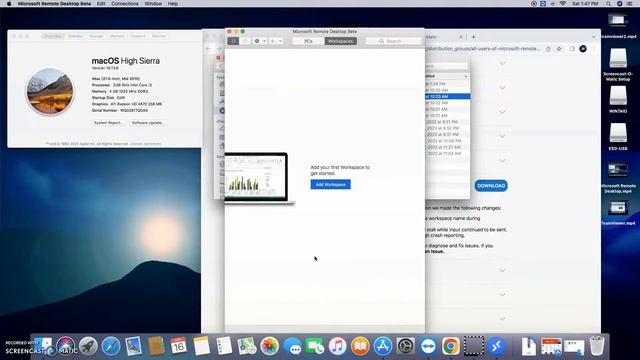The height and width of the screenshot is (360, 640).
Task: Bookmark this page with the star icon
Action: pyautogui.click(x=559, y=49)
